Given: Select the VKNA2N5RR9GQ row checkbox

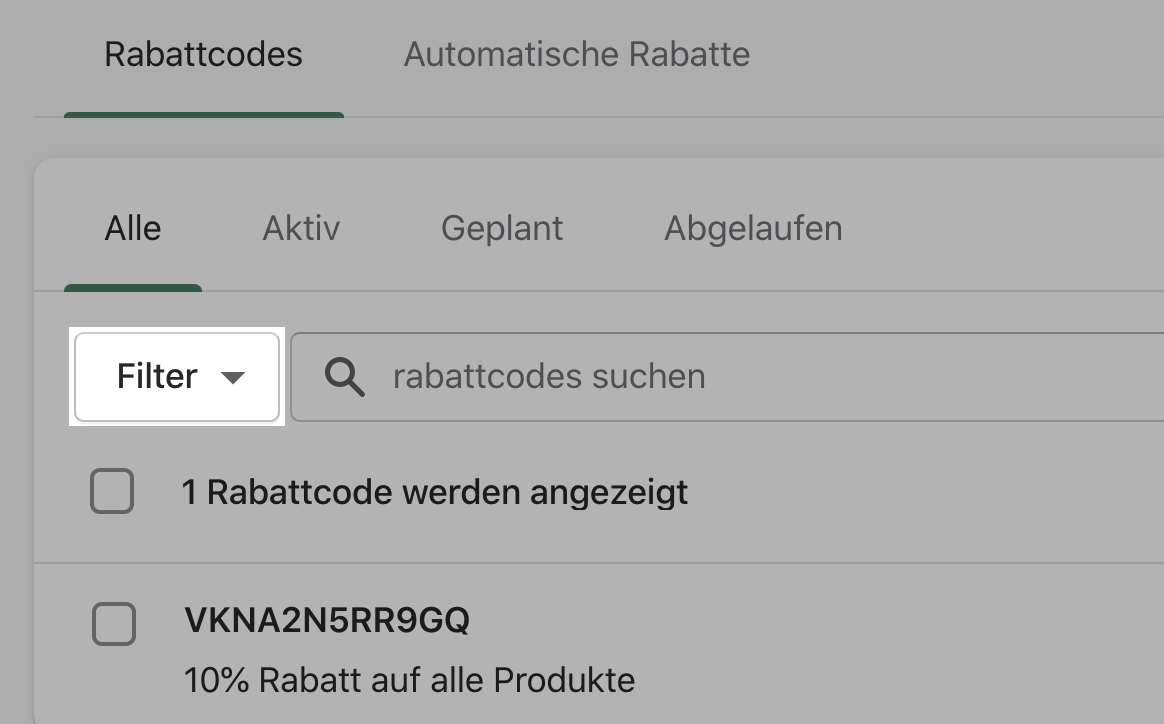Looking at the screenshot, I should pyautogui.click(x=113, y=624).
